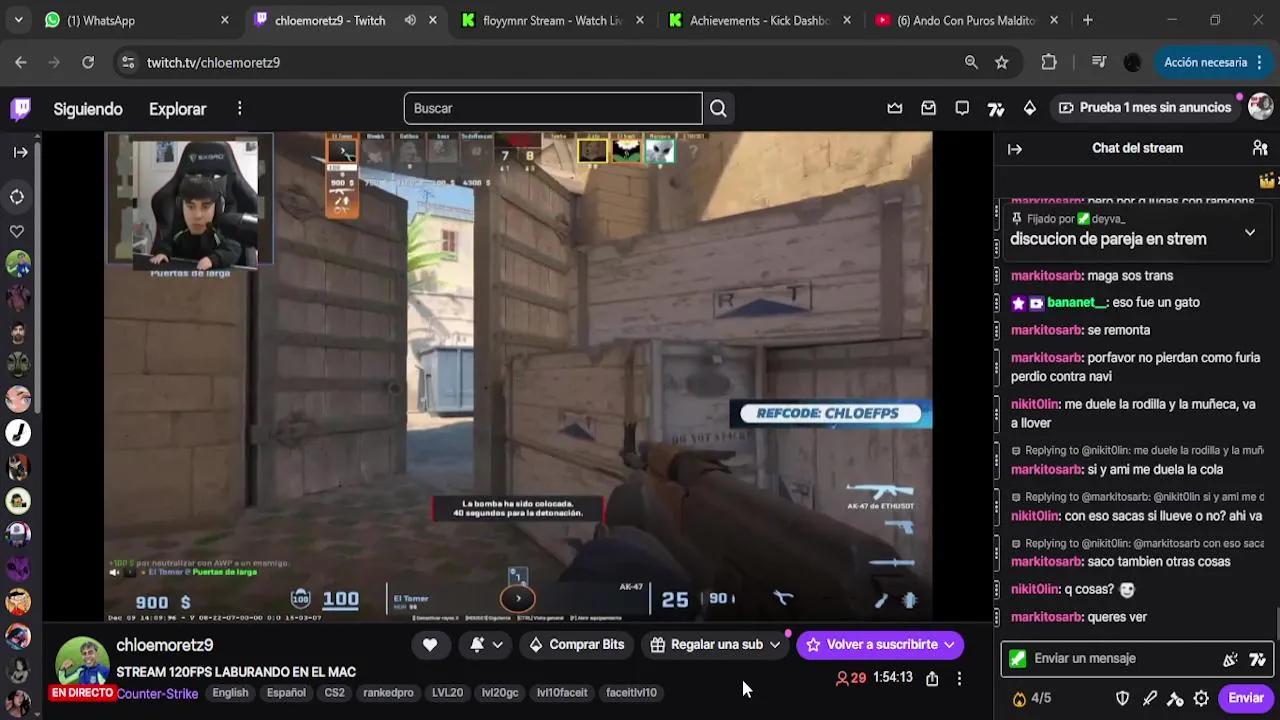The width and height of the screenshot is (1280, 720).
Task: Switch to floyymnr Stream Kick tab
Action: tap(553, 20)
